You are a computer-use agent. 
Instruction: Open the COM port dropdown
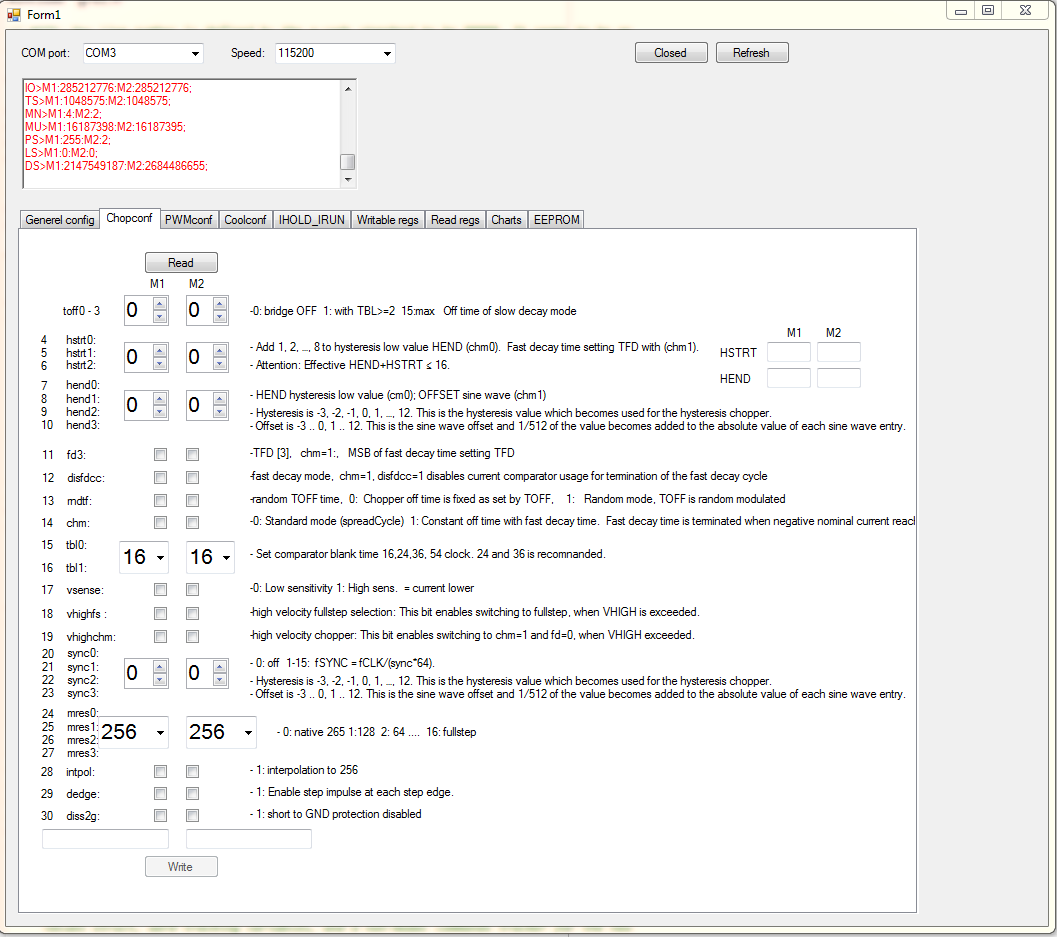click(x=195, y=53)
